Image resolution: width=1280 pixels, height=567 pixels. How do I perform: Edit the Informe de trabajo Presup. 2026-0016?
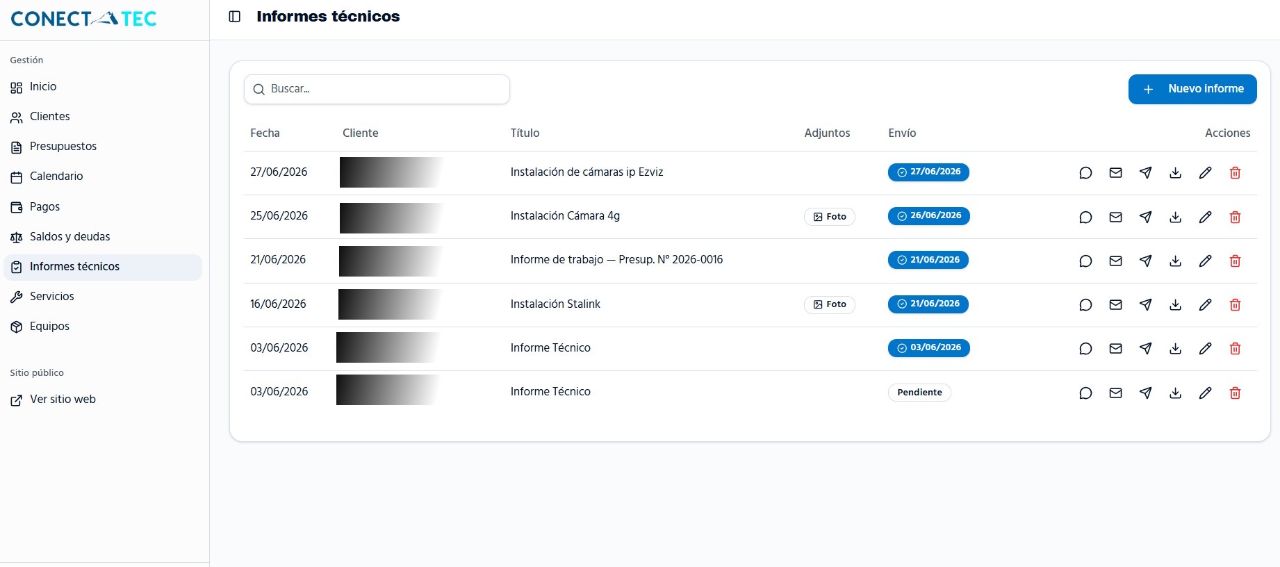coord(1205,261)
